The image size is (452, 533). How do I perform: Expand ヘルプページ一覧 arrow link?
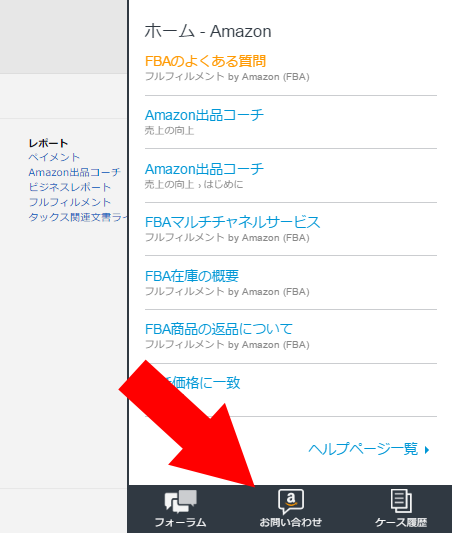coord(369,449)
